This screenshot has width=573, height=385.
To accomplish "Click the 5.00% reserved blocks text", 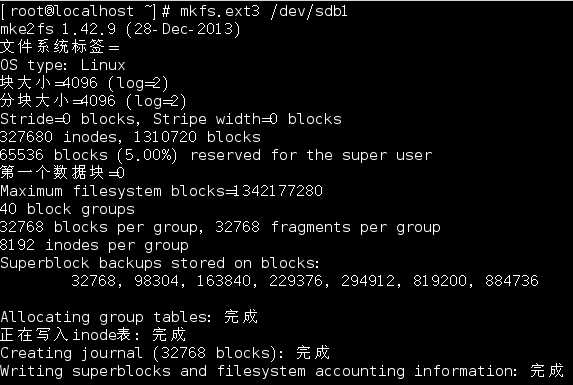I will tap(147, 155).
